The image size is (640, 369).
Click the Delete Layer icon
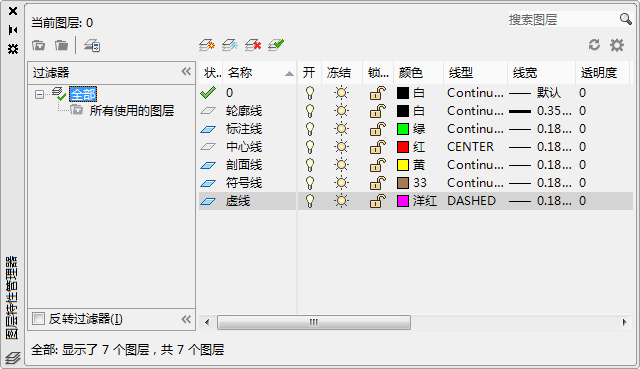coord(253,45)
